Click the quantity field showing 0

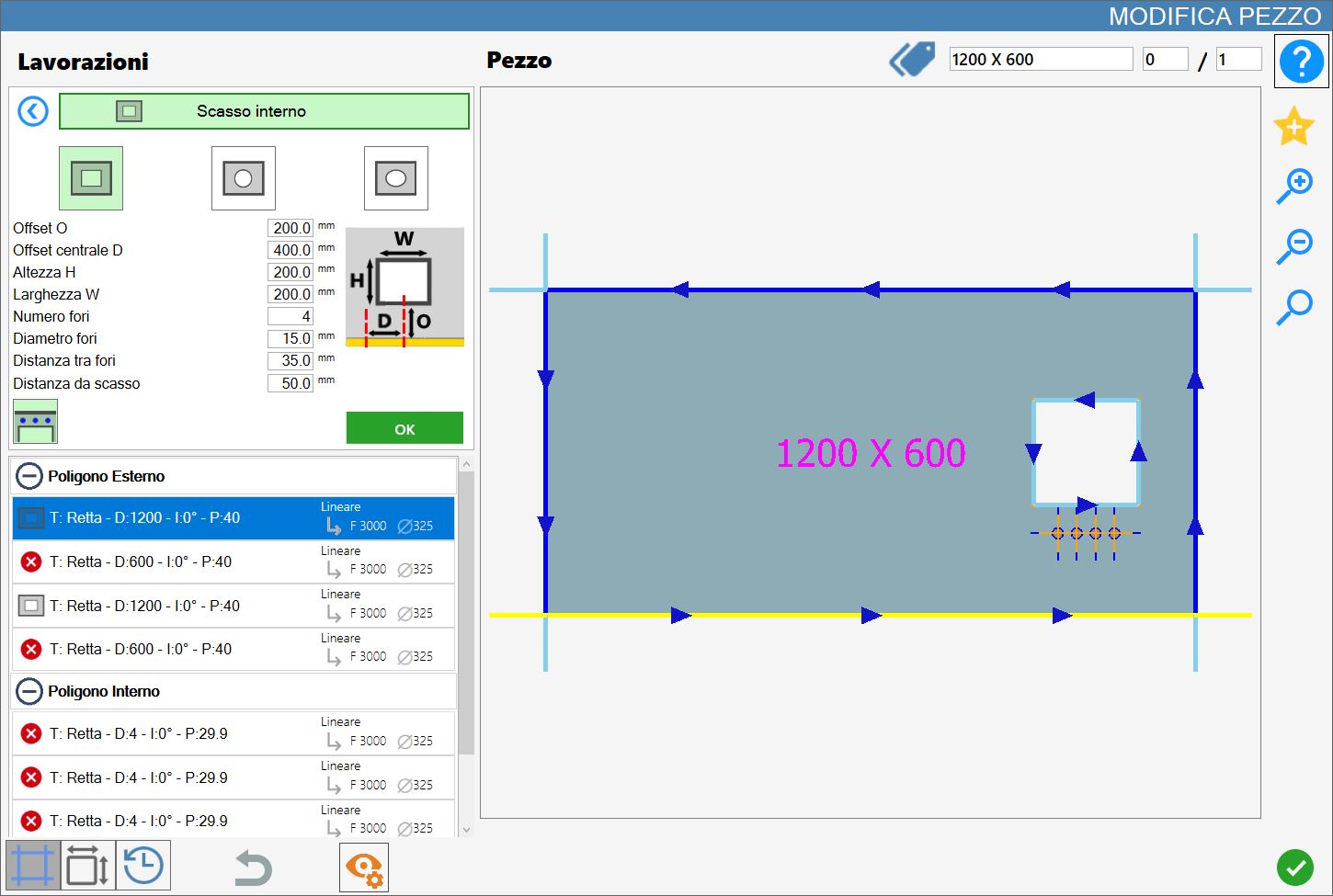click(1165, 60)
